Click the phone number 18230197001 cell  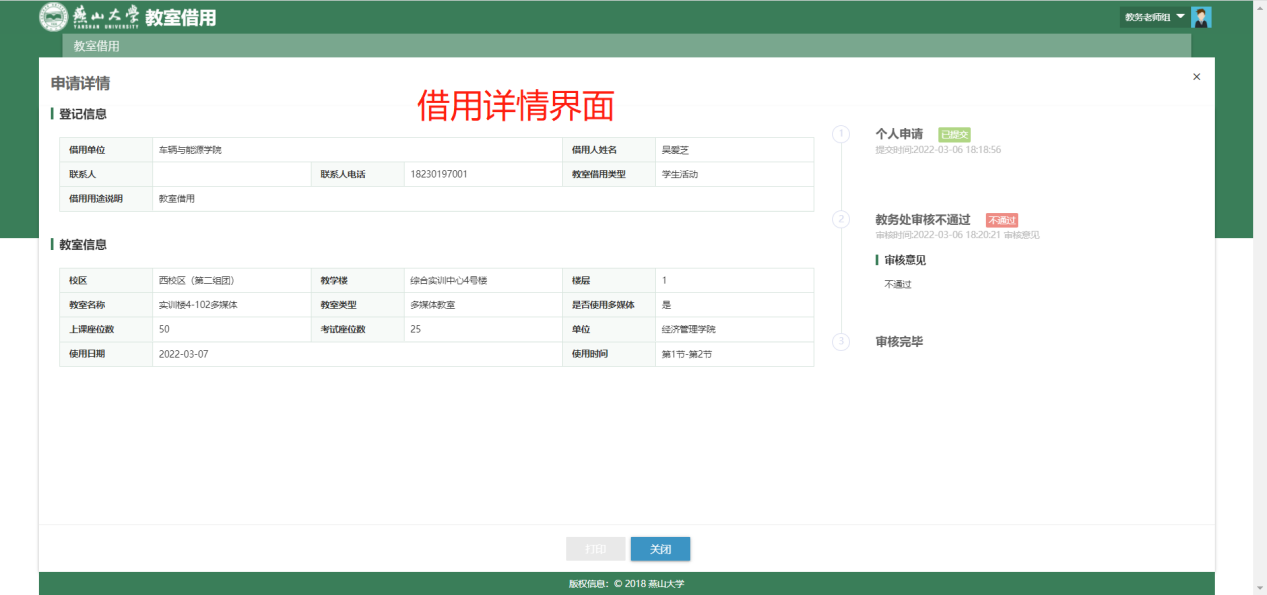(x=438, y=174)
